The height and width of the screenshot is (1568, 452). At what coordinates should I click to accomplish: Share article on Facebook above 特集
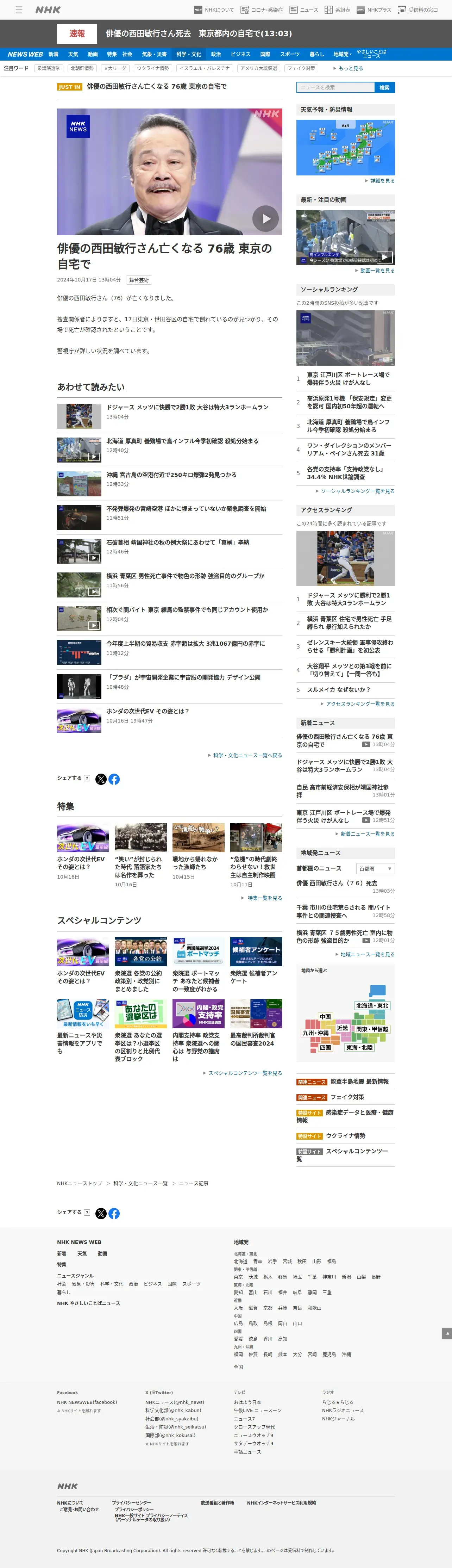tap(114, 779)
